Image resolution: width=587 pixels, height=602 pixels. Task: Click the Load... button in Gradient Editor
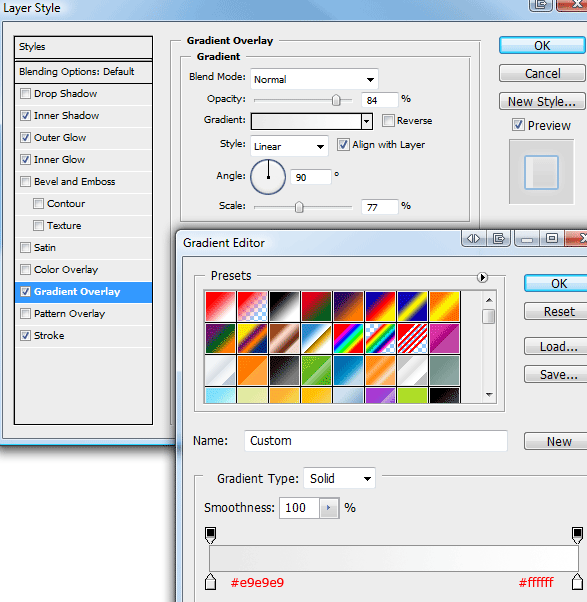558,346
